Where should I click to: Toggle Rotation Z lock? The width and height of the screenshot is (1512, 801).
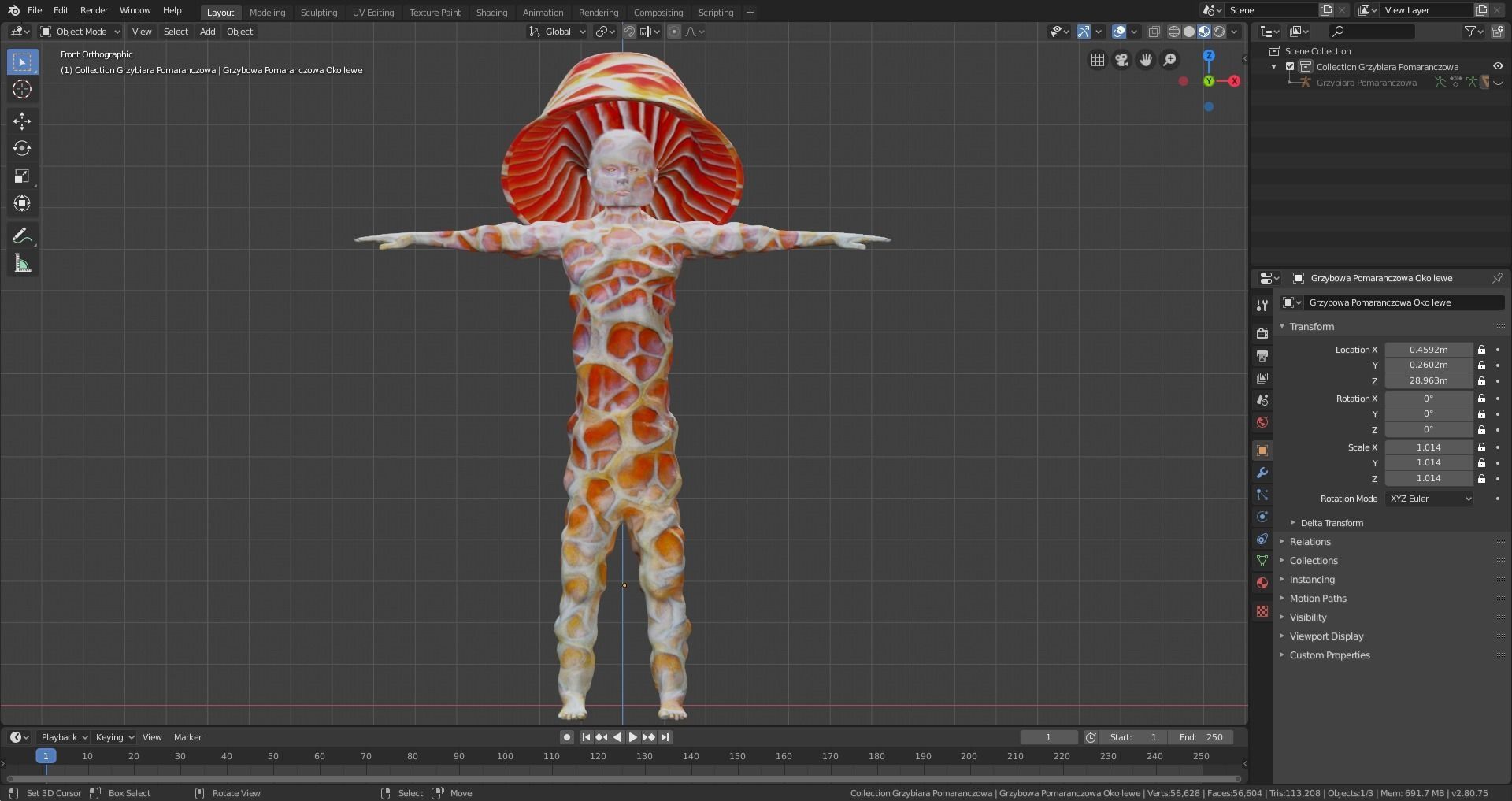pyautogui.click(x=1481, y=430)
